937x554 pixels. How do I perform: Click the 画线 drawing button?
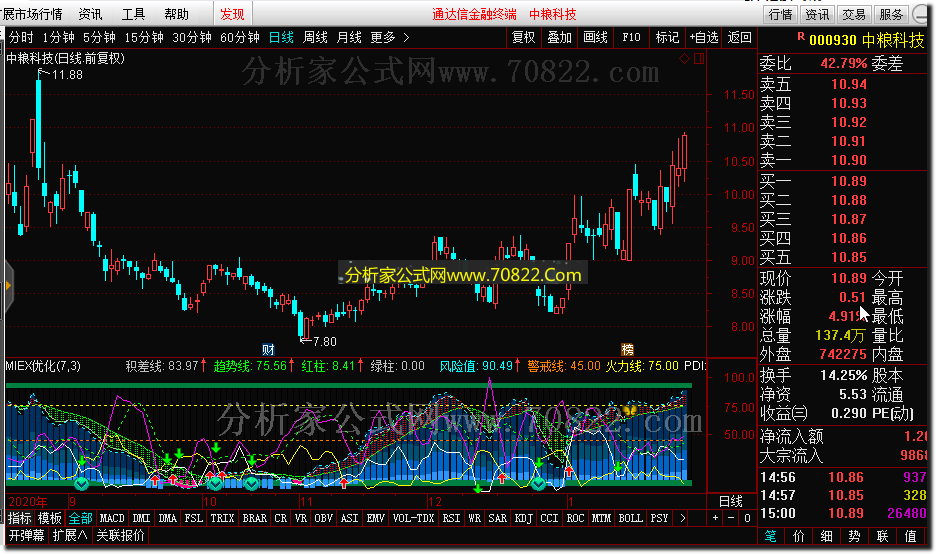pyautogui.click(x=595, y=38)
